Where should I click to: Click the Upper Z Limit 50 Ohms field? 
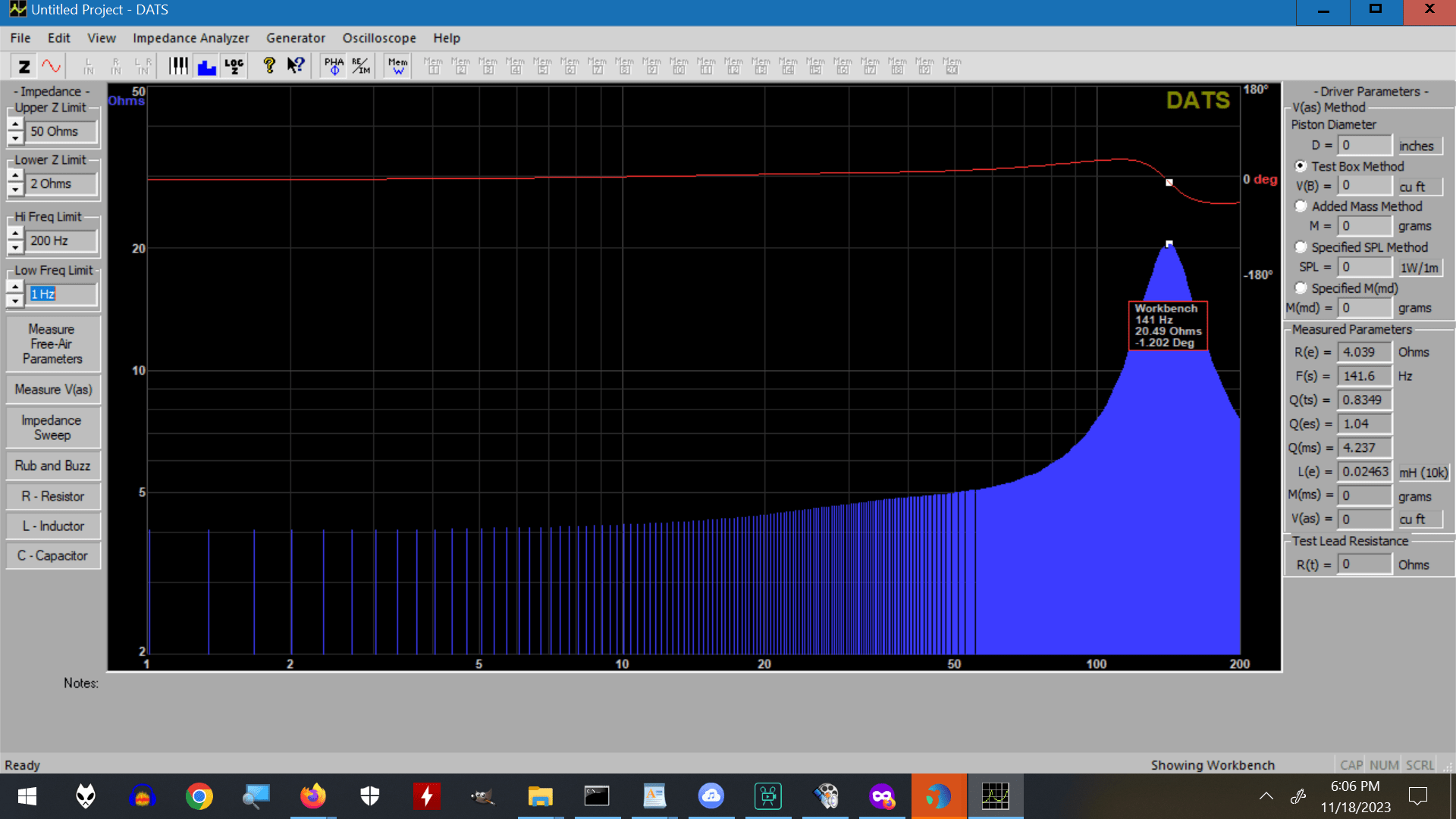pos(62,131)
